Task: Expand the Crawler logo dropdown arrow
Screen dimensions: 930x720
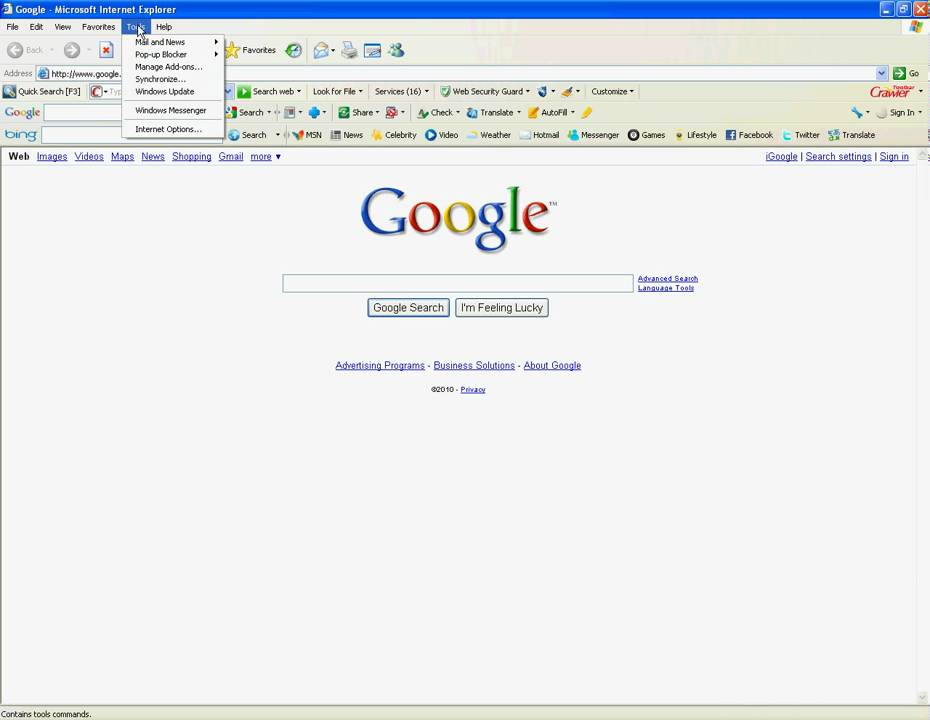Action: coord(921,91)
